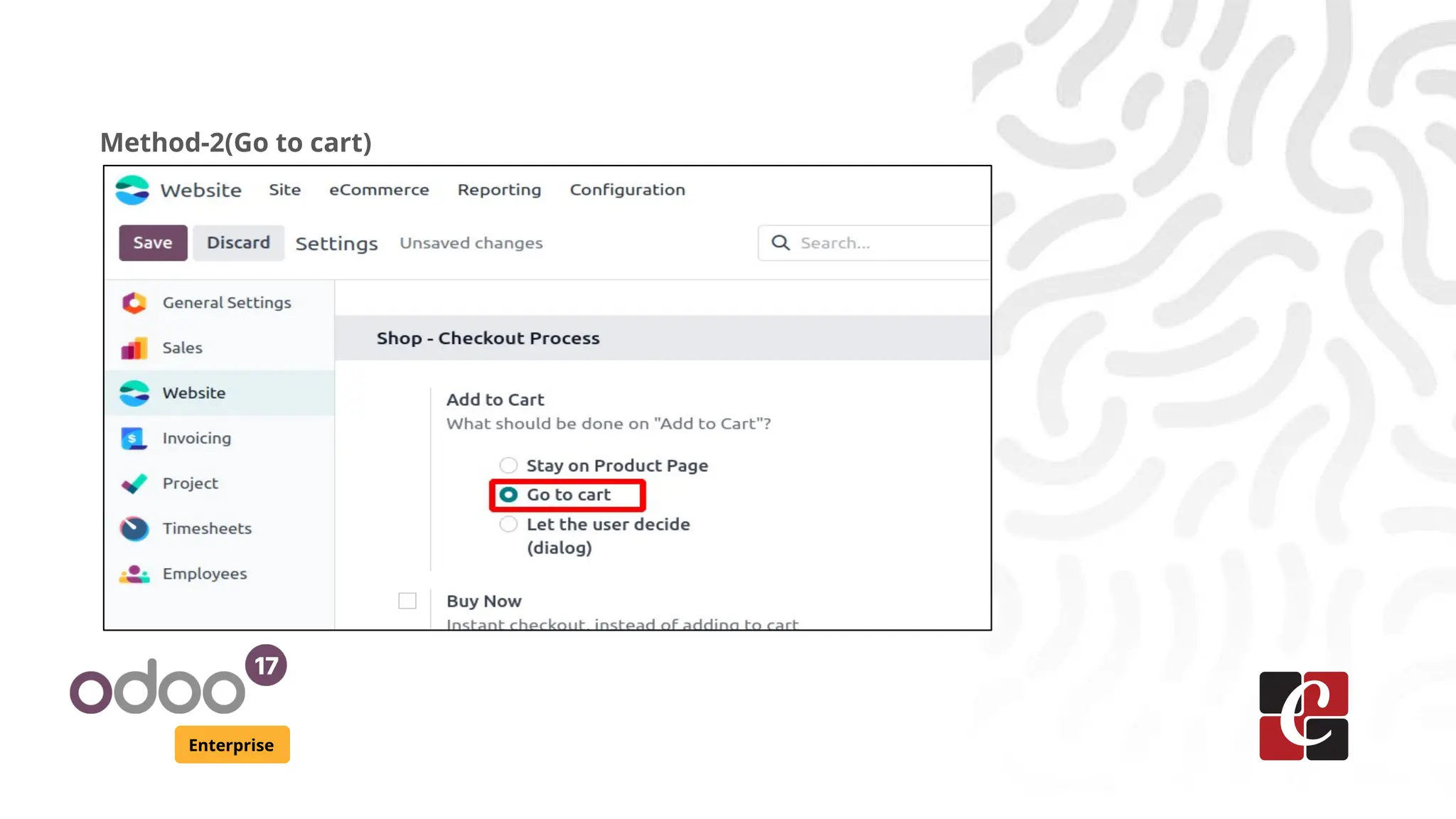Click the Website app logo icon
The image size is (1456, 819).
pyautogui.click(x=132, y=190)
